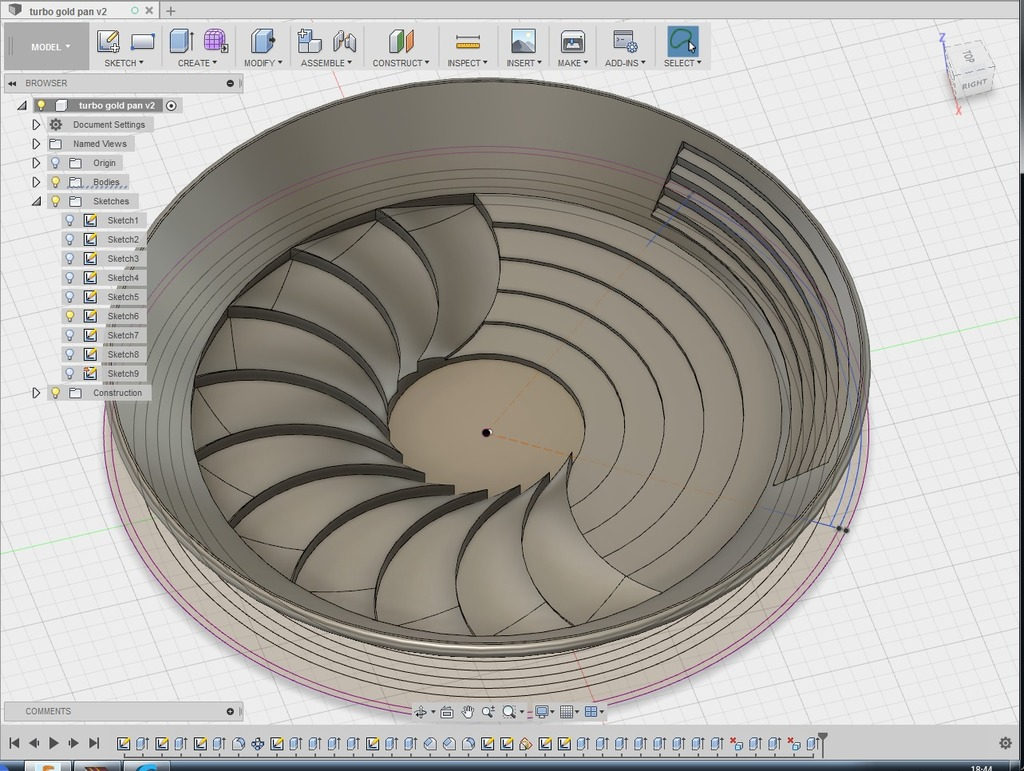The image size is (1024, 771).
Task: Activate the Pan tool
Action: point(467,711)
